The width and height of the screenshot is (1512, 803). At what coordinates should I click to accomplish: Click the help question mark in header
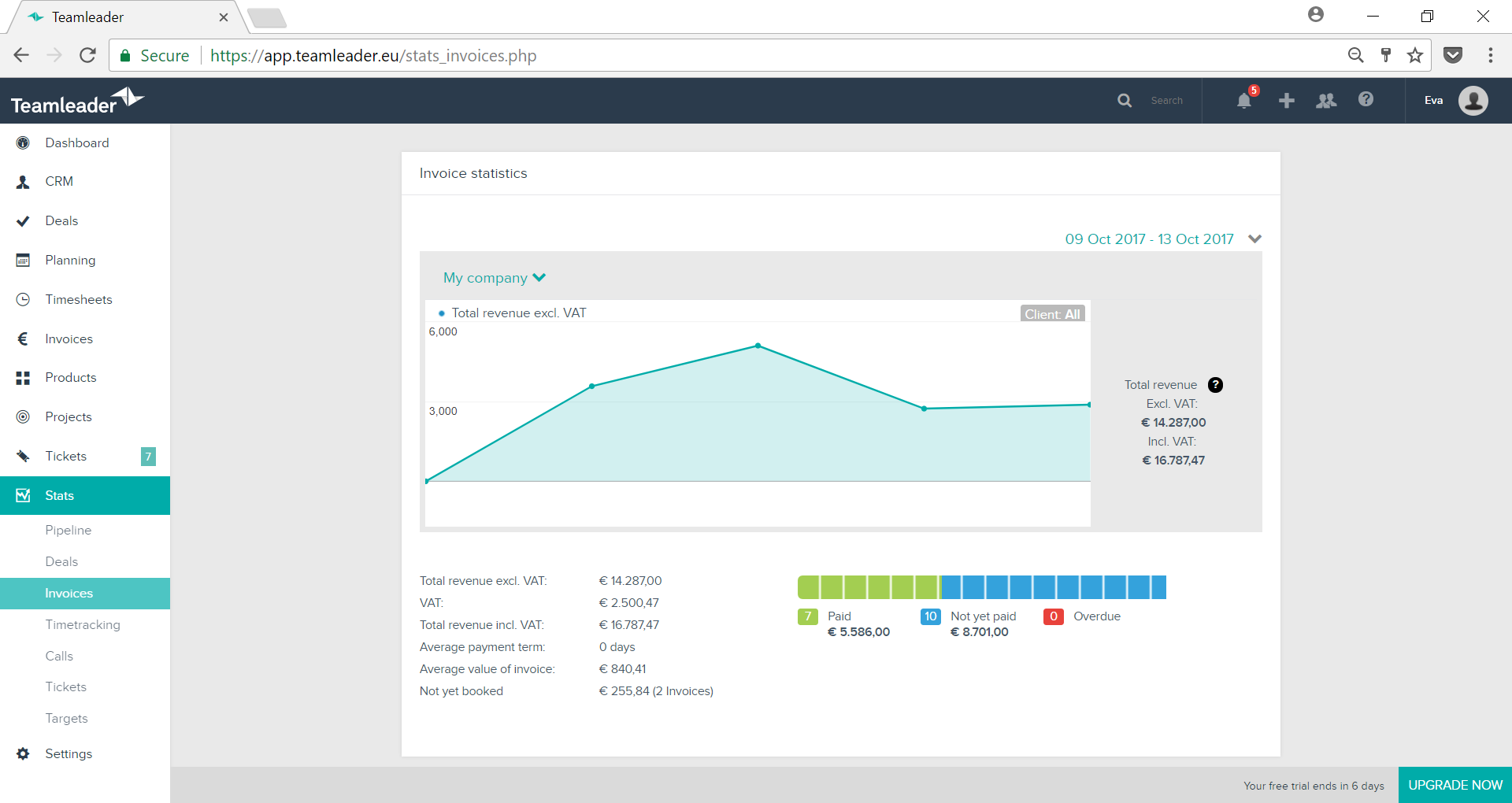1366,99
